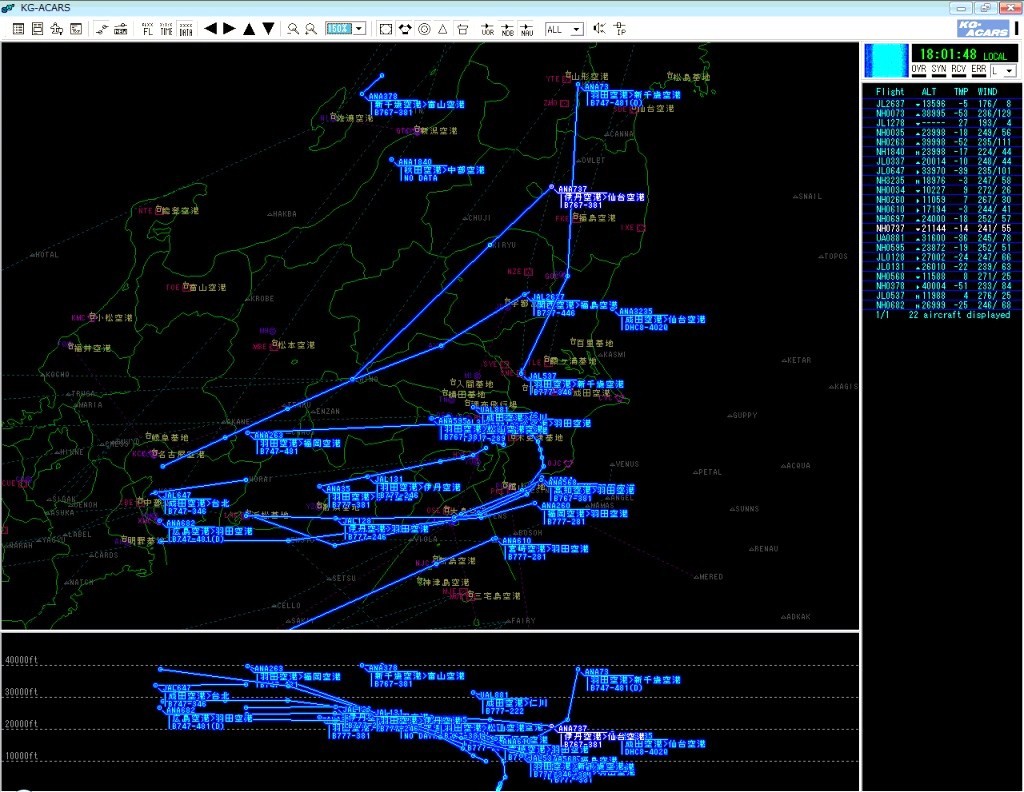
Task: Select flight UA0881 in the list
Action: (942, 238)
